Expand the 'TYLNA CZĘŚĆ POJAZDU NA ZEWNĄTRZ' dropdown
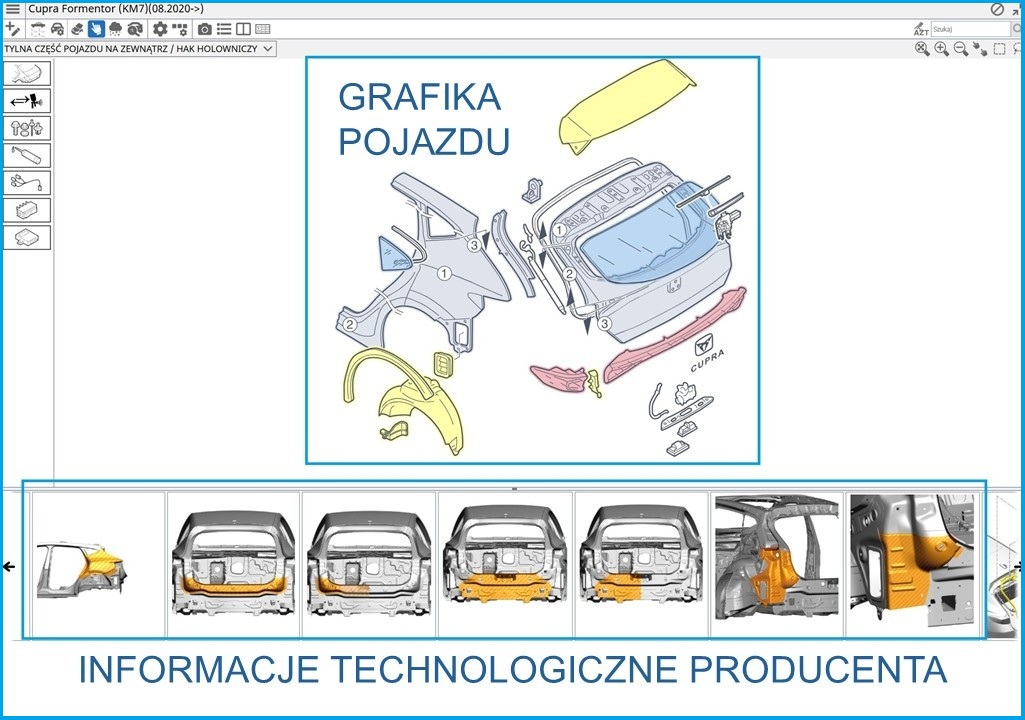The width and height of the screenshot is (1025, 720). coord(268,49)
